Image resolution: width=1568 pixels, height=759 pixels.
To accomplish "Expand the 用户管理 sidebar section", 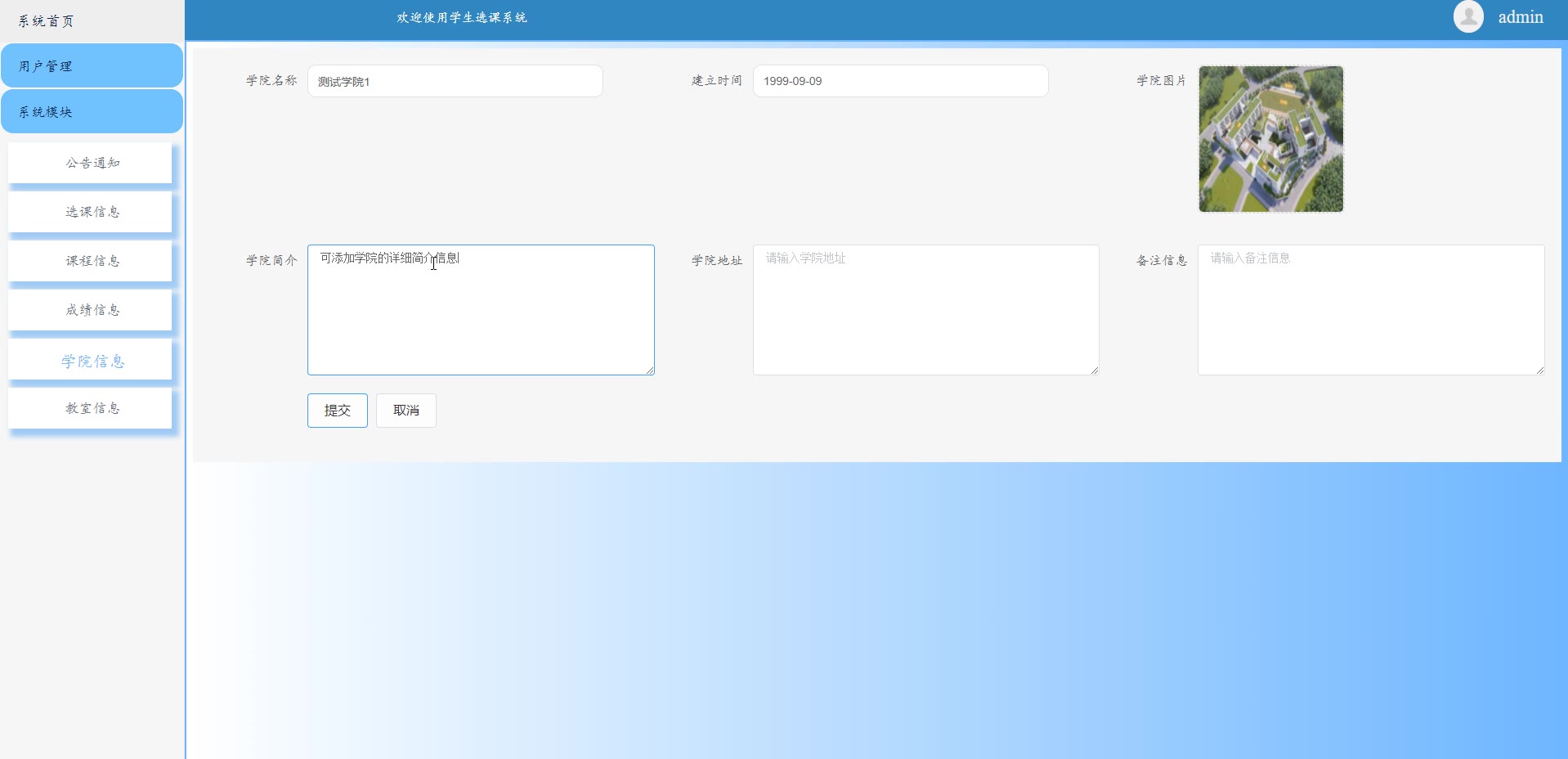I will (x=92, y=66).
